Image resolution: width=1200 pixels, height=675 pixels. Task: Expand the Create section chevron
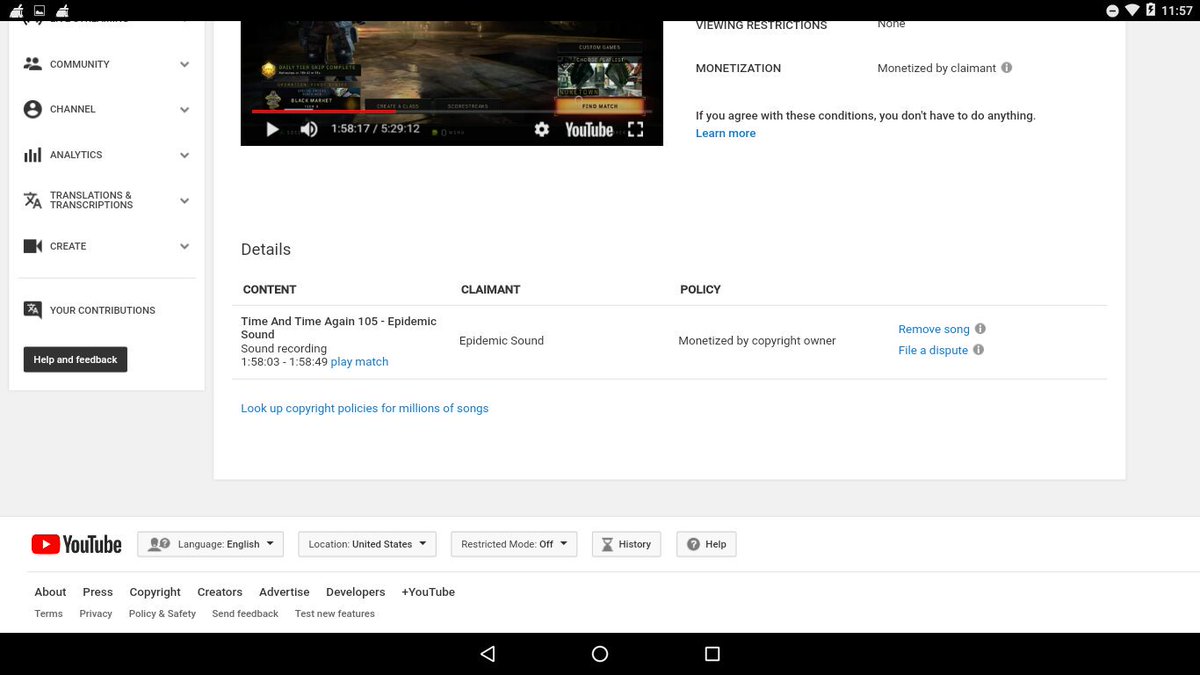coord(184,246)
